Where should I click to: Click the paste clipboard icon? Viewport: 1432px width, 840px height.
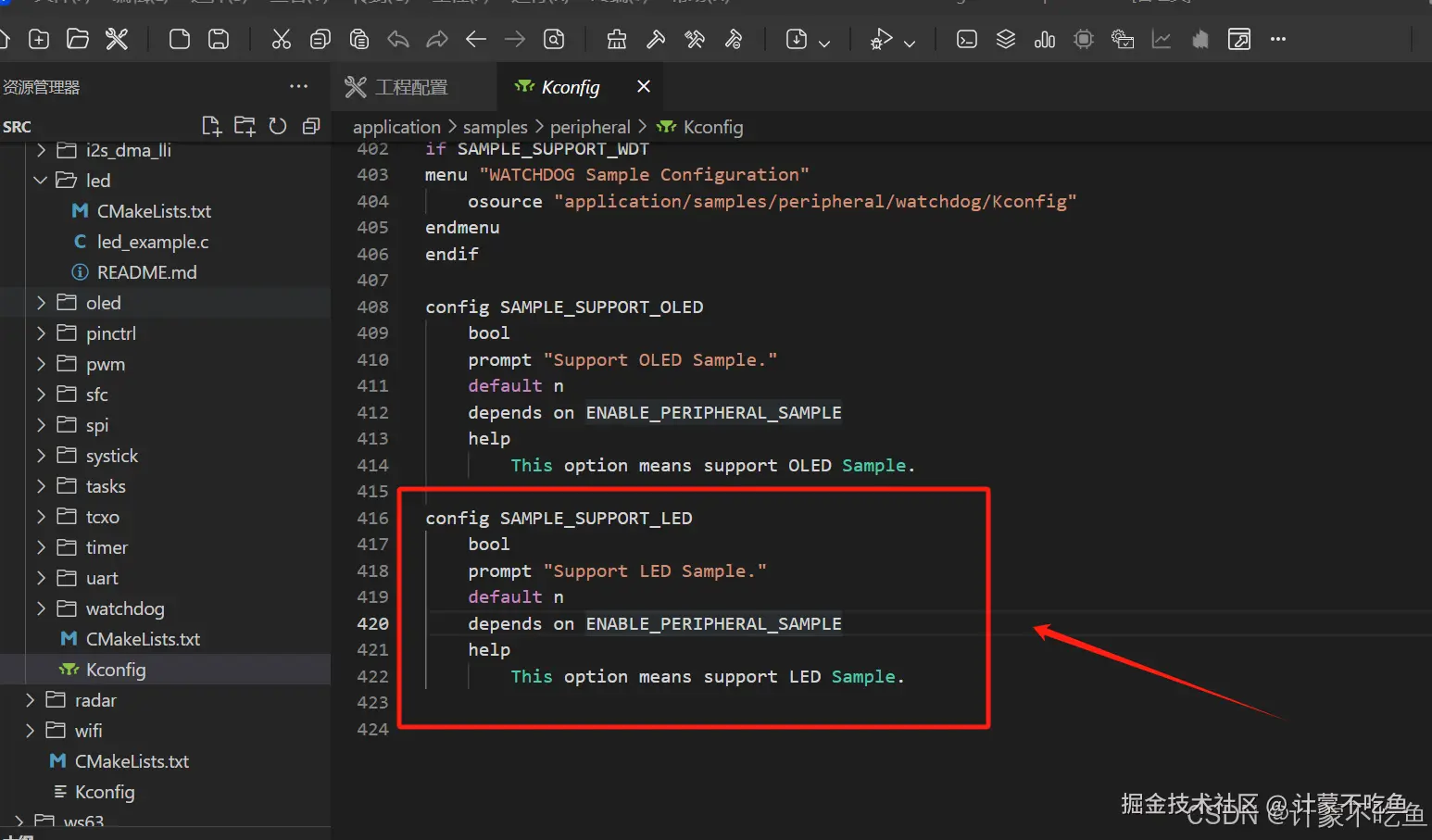(x=359, y=39)
